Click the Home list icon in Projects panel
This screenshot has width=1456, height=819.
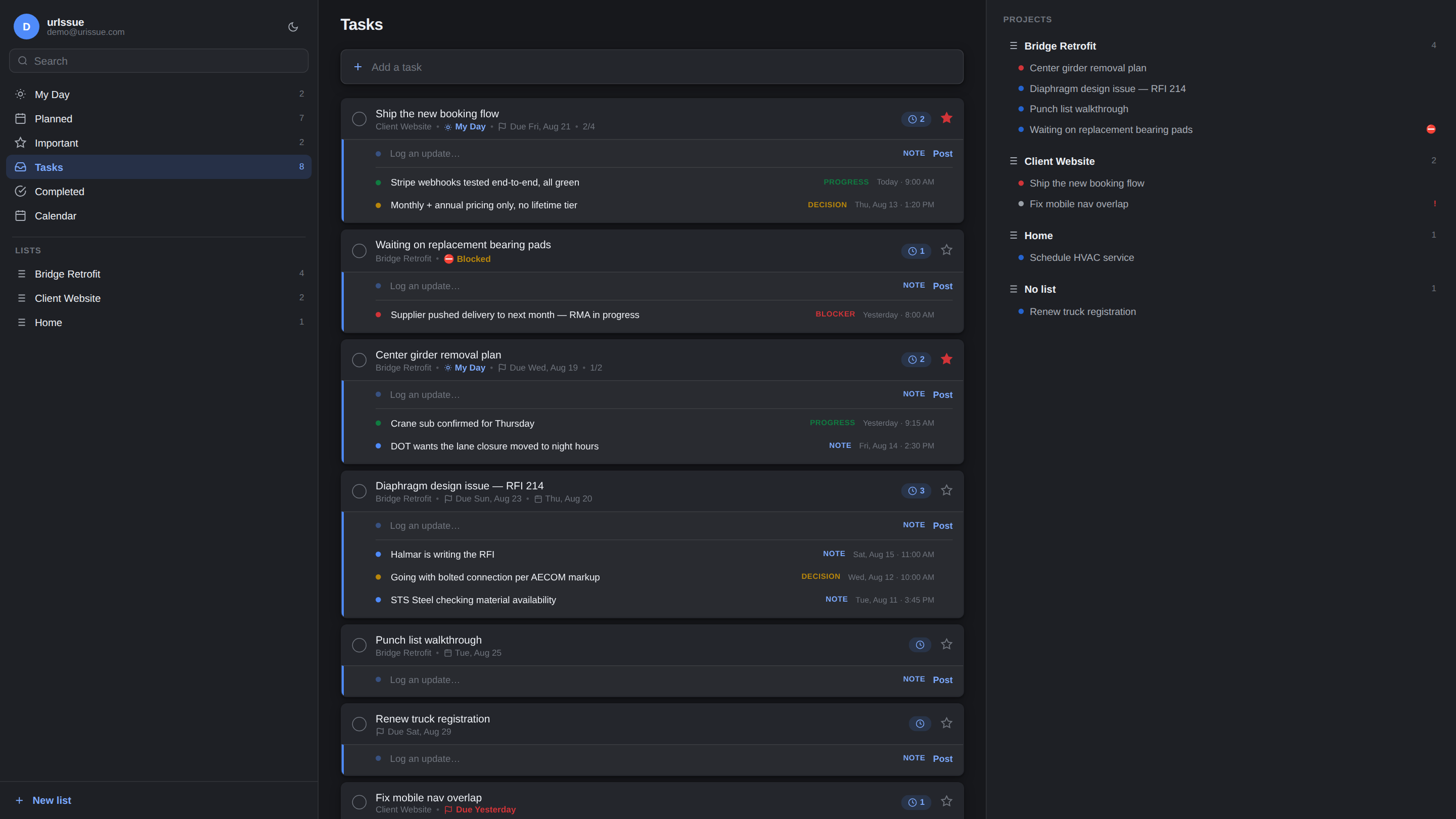(1014, 235)
